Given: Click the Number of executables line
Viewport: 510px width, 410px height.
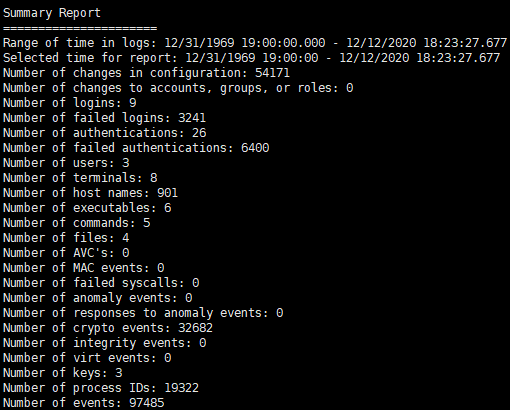Looking at the screenshot, I should click(87, 208).
